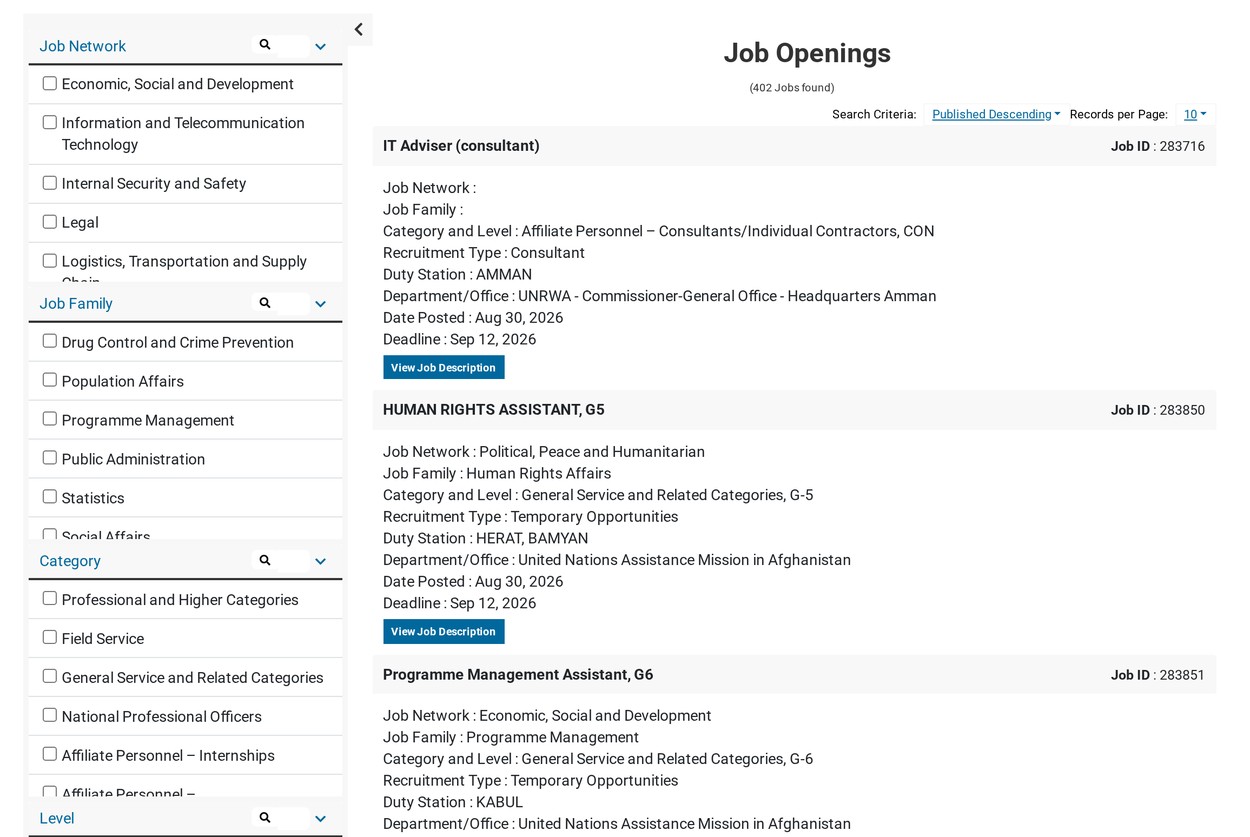This screenshot has height=837, width=1250.
Task: Toggle the Category section chevron
Action: click(x=320, y=562)
